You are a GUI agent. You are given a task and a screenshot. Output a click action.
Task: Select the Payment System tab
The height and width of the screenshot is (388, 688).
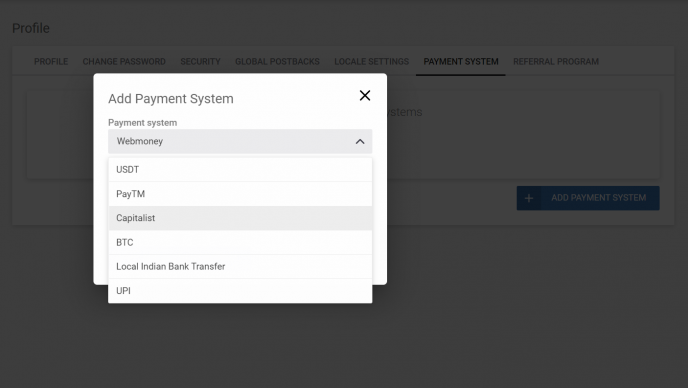(461, 61)
